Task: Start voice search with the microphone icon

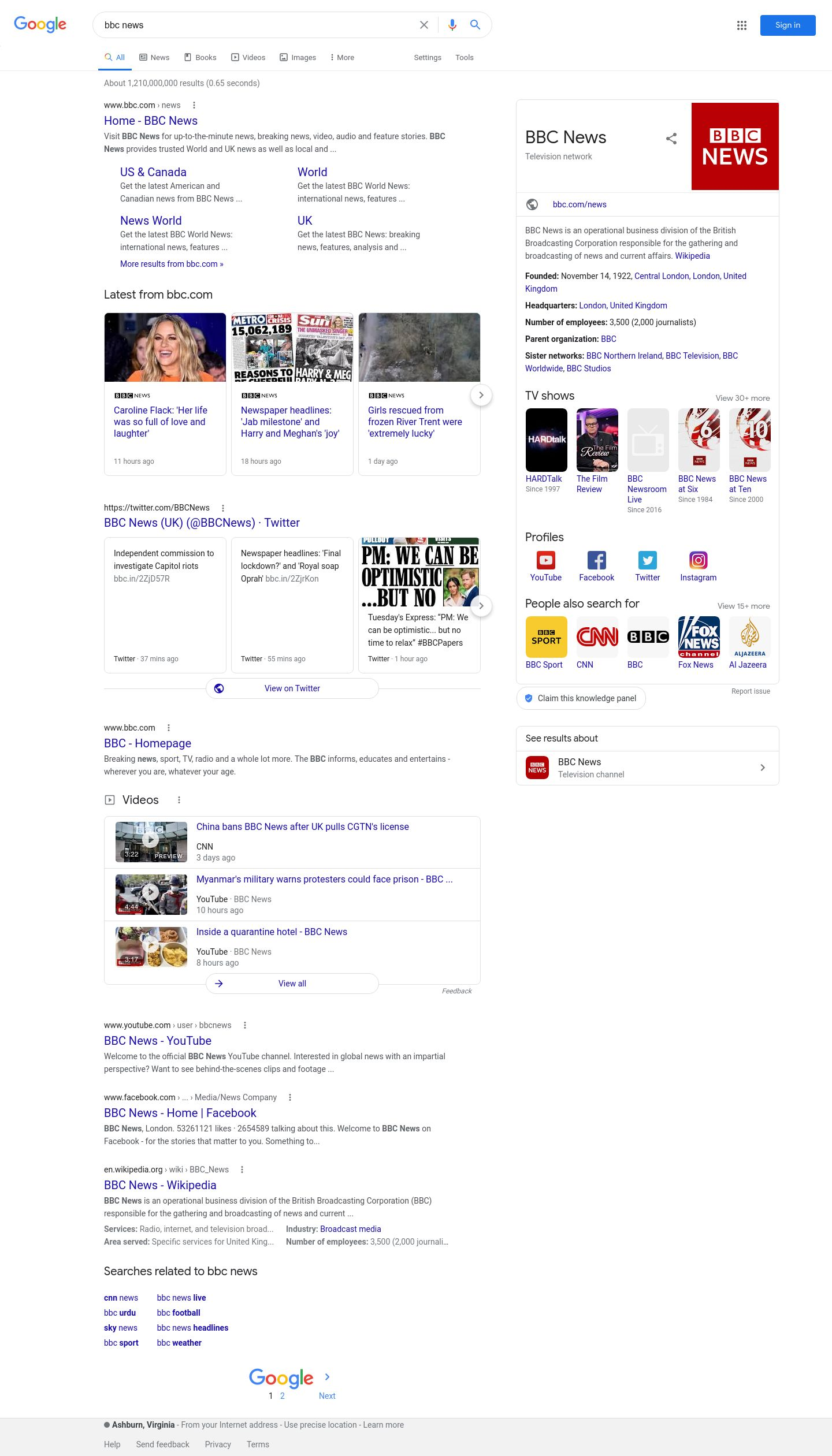Action: [x=452, y=25]
